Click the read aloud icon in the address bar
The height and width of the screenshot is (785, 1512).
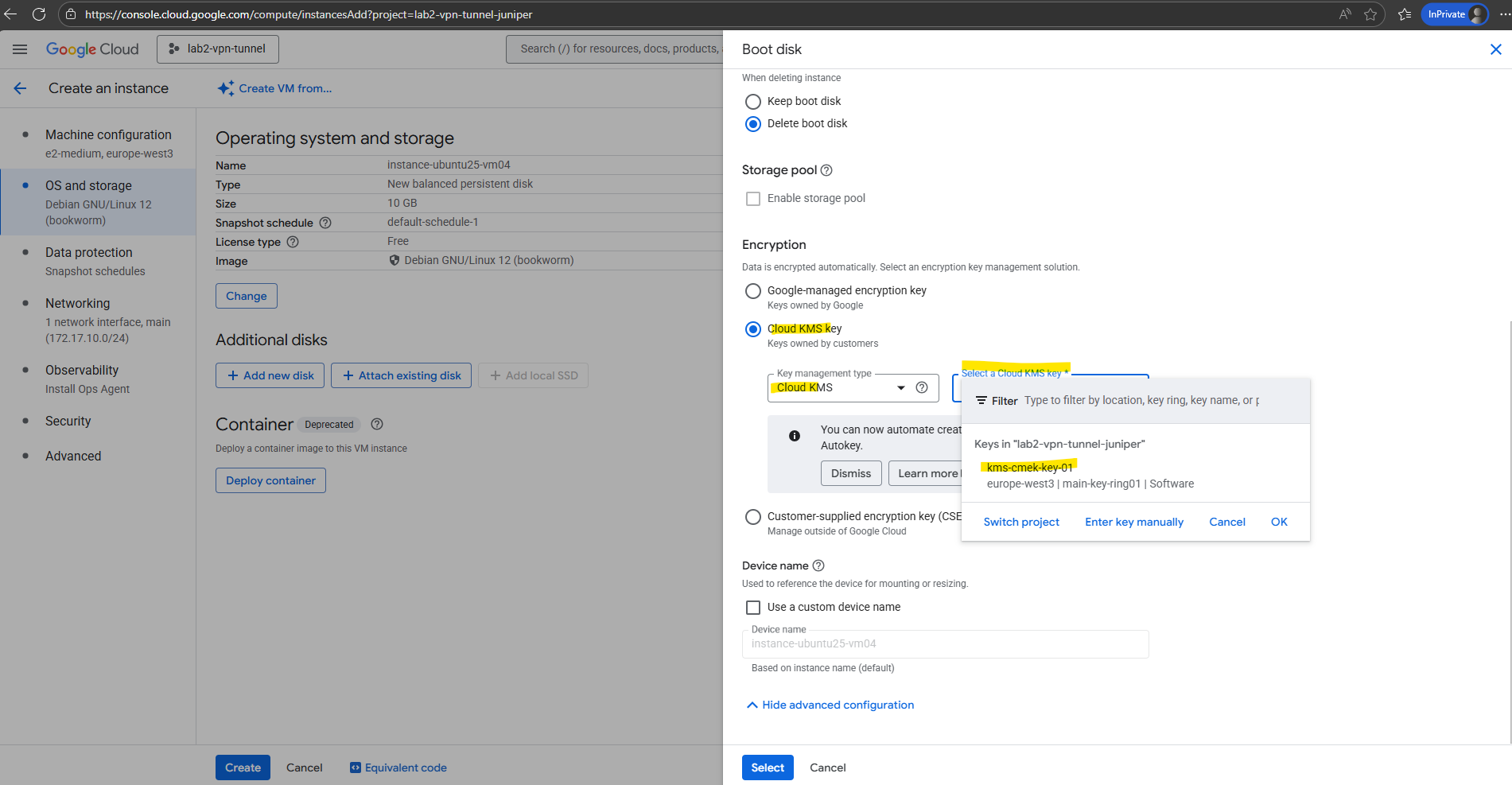point(1345,14)
